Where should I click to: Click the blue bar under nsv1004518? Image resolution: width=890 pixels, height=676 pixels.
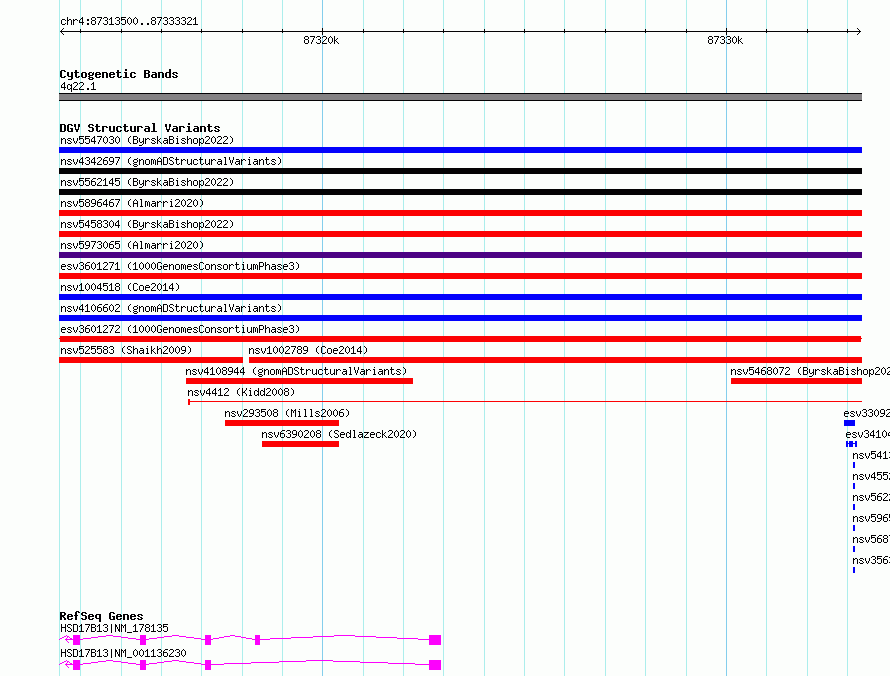460,297
